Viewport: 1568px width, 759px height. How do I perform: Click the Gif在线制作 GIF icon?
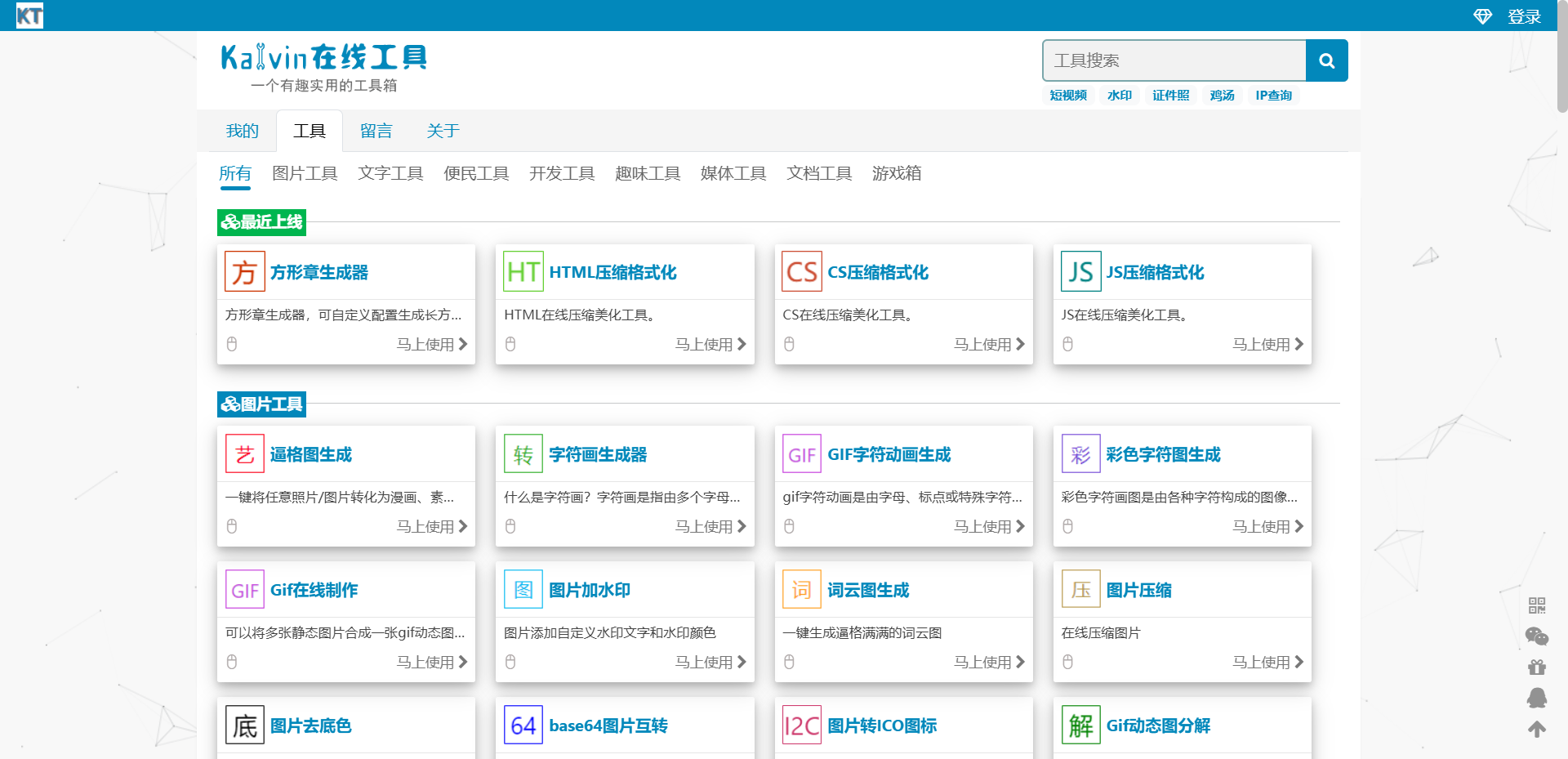[x=243, y=589]
